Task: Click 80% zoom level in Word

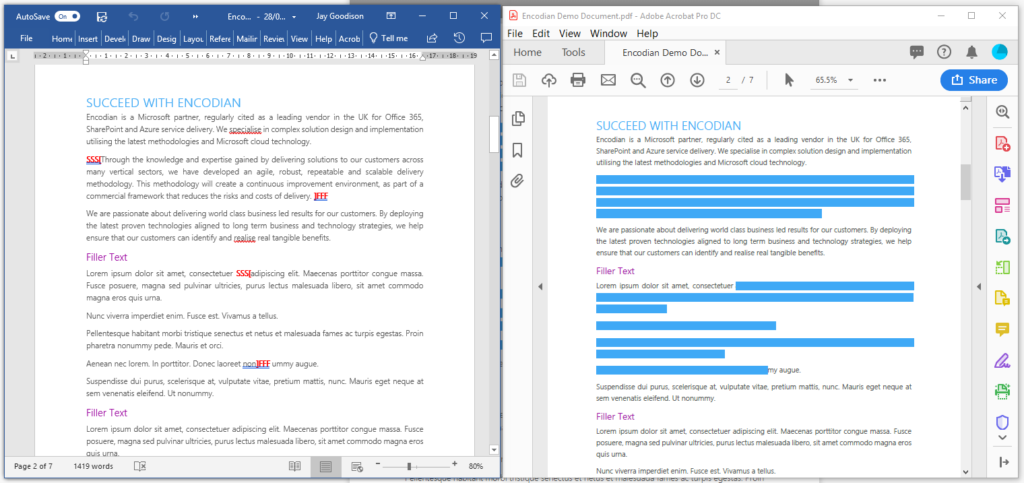Action: [475, 466]
